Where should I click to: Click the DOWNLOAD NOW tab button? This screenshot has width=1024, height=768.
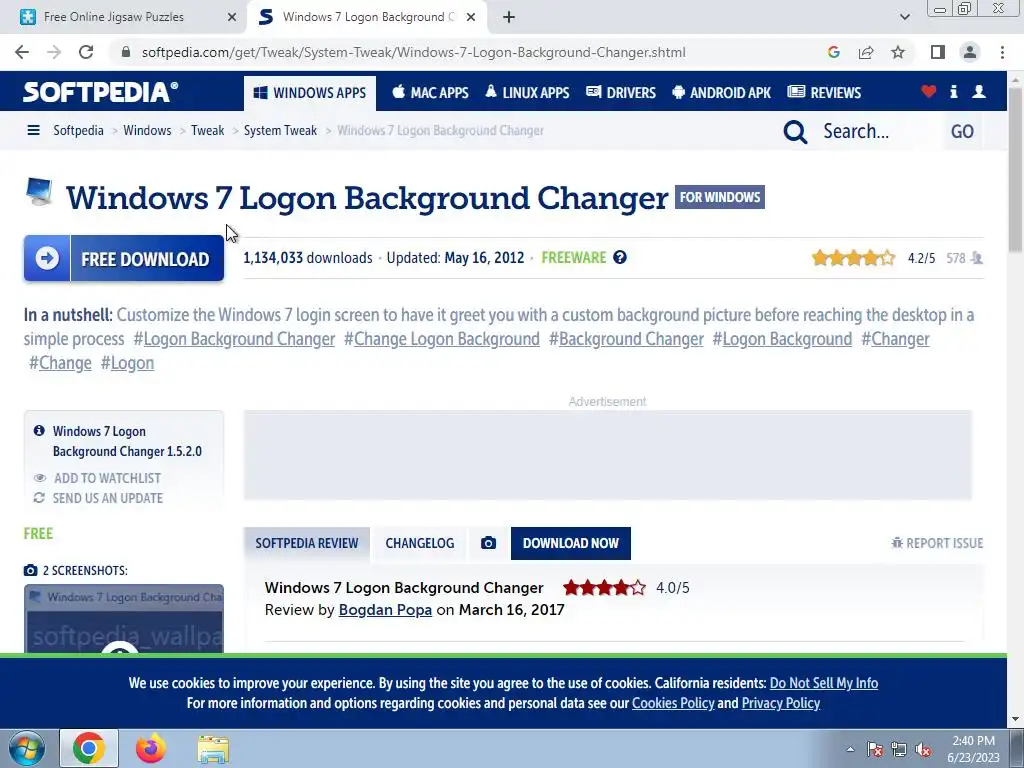point(571,543)
